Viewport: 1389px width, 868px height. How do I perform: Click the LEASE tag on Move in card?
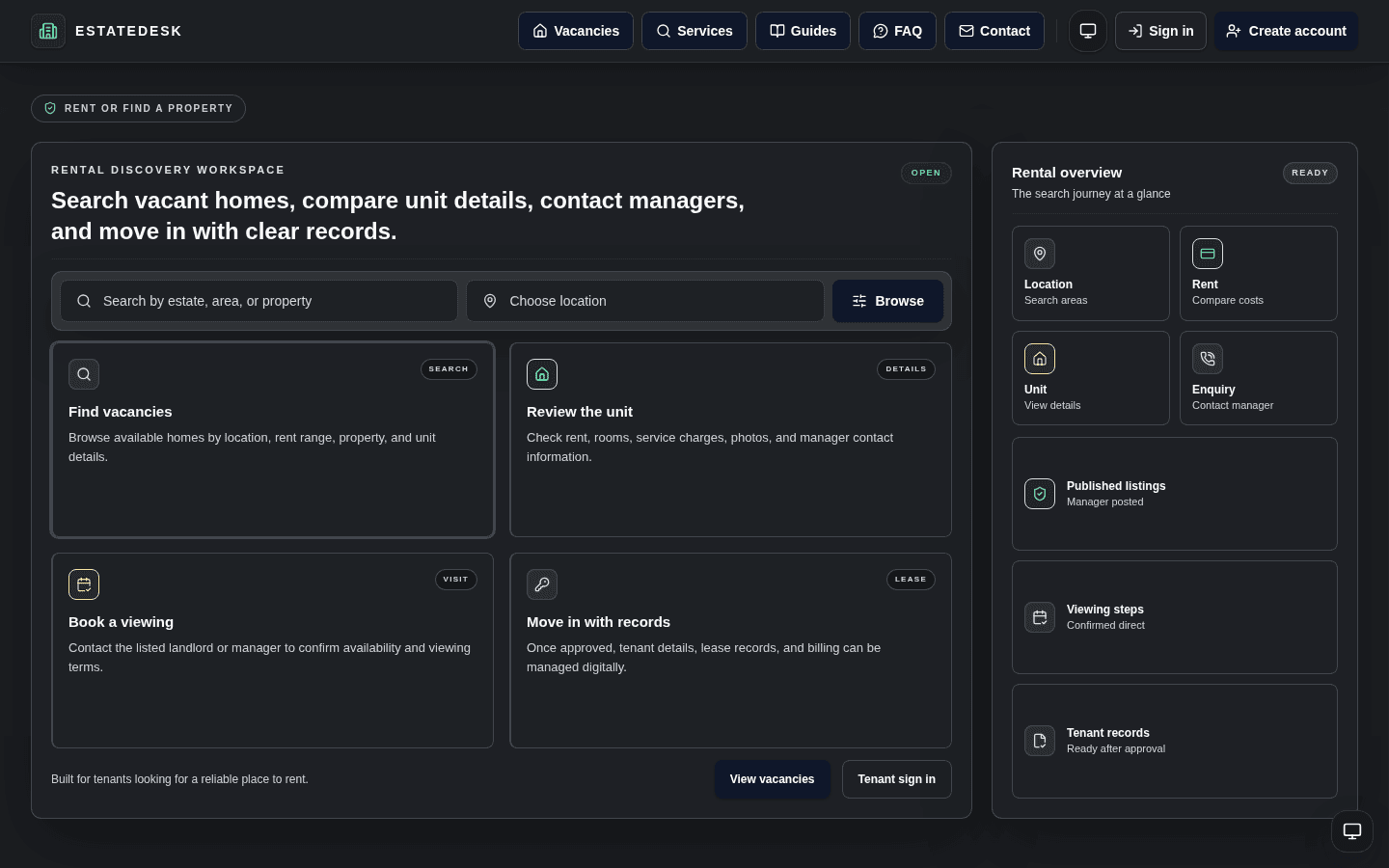[911, 580]
